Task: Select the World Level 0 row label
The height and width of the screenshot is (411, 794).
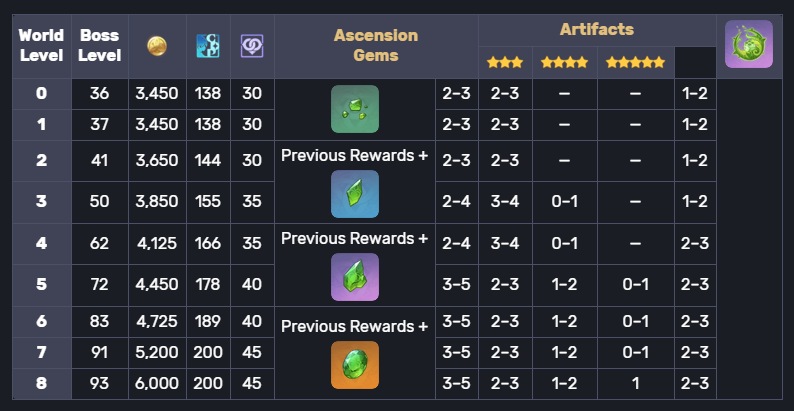Action: click(x=42, y=94)
